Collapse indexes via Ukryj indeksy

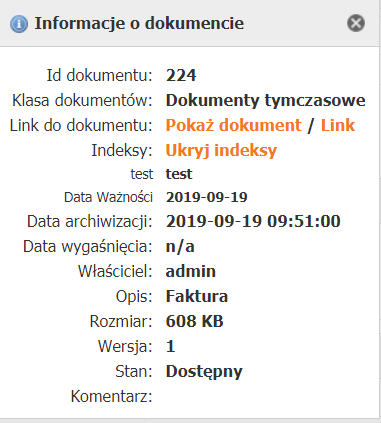[221, 150]
